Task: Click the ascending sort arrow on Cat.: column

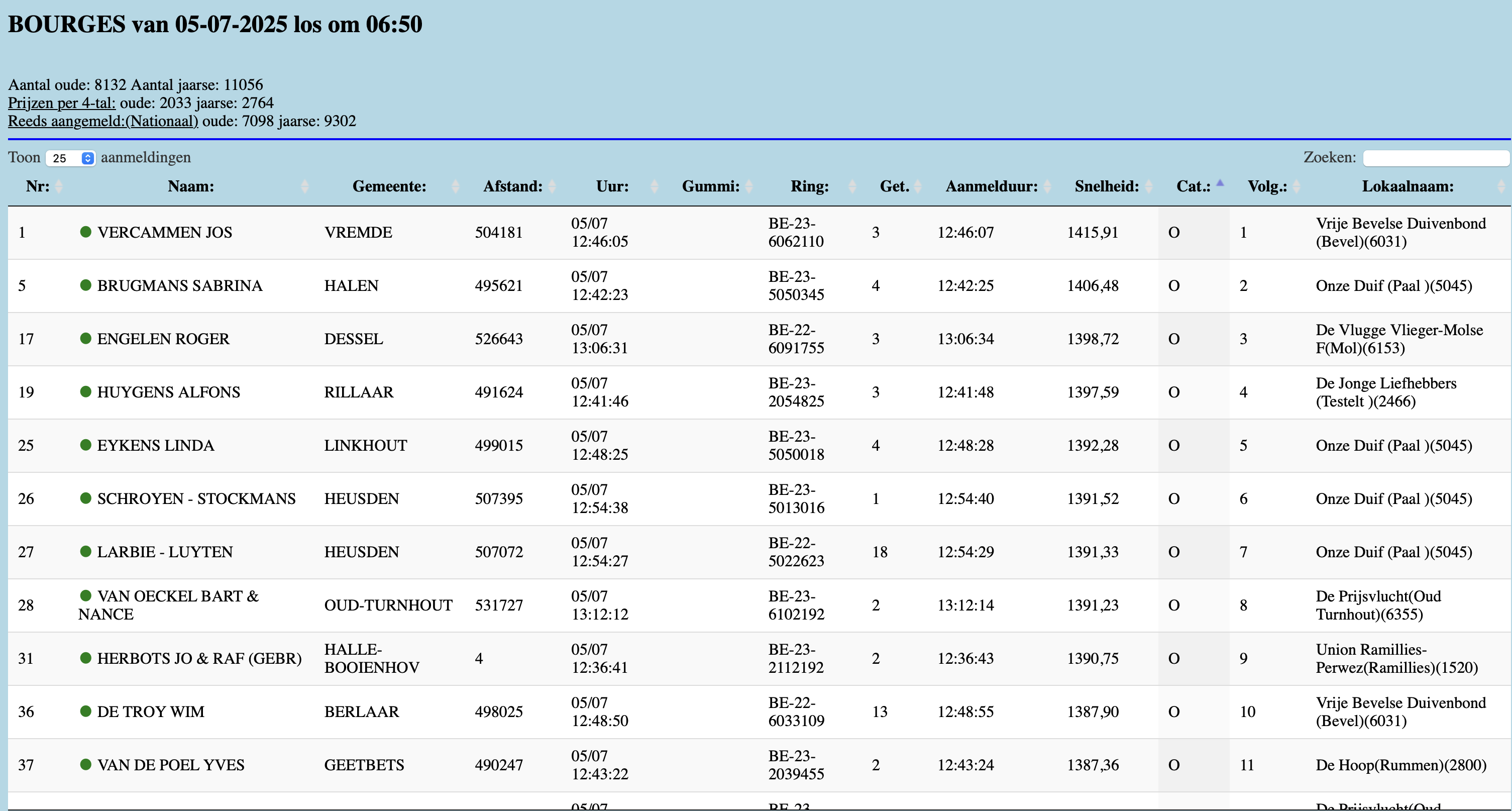Action: [1220, 183]
